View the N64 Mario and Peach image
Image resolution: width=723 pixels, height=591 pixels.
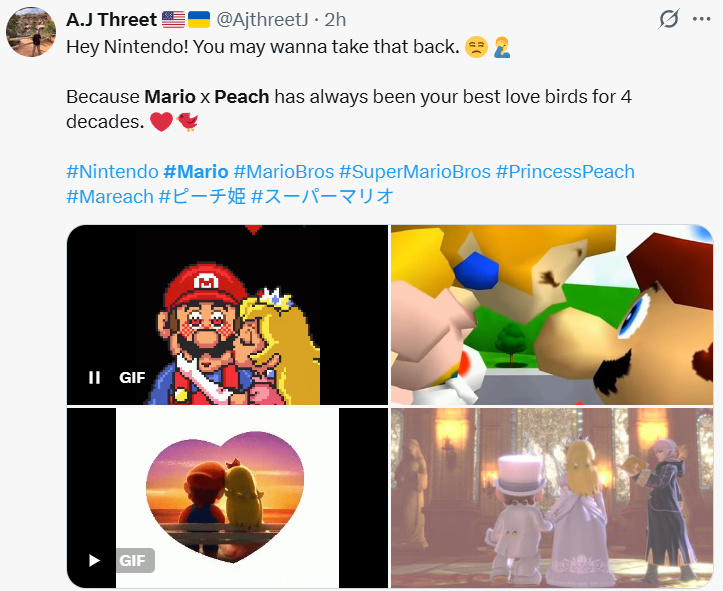551,315
